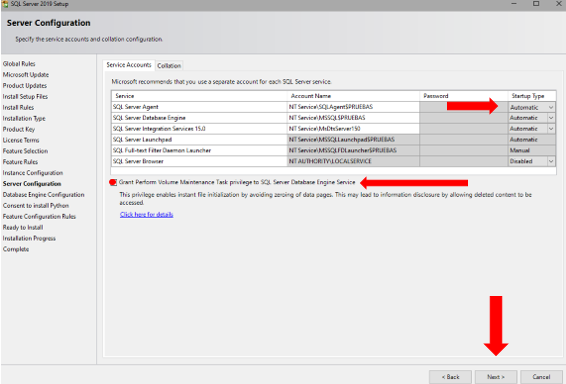The image size is (566, 384).
Task: Click Microsoft Update in the setup steps
Action: pyautogui.click(x=26, y=75)
